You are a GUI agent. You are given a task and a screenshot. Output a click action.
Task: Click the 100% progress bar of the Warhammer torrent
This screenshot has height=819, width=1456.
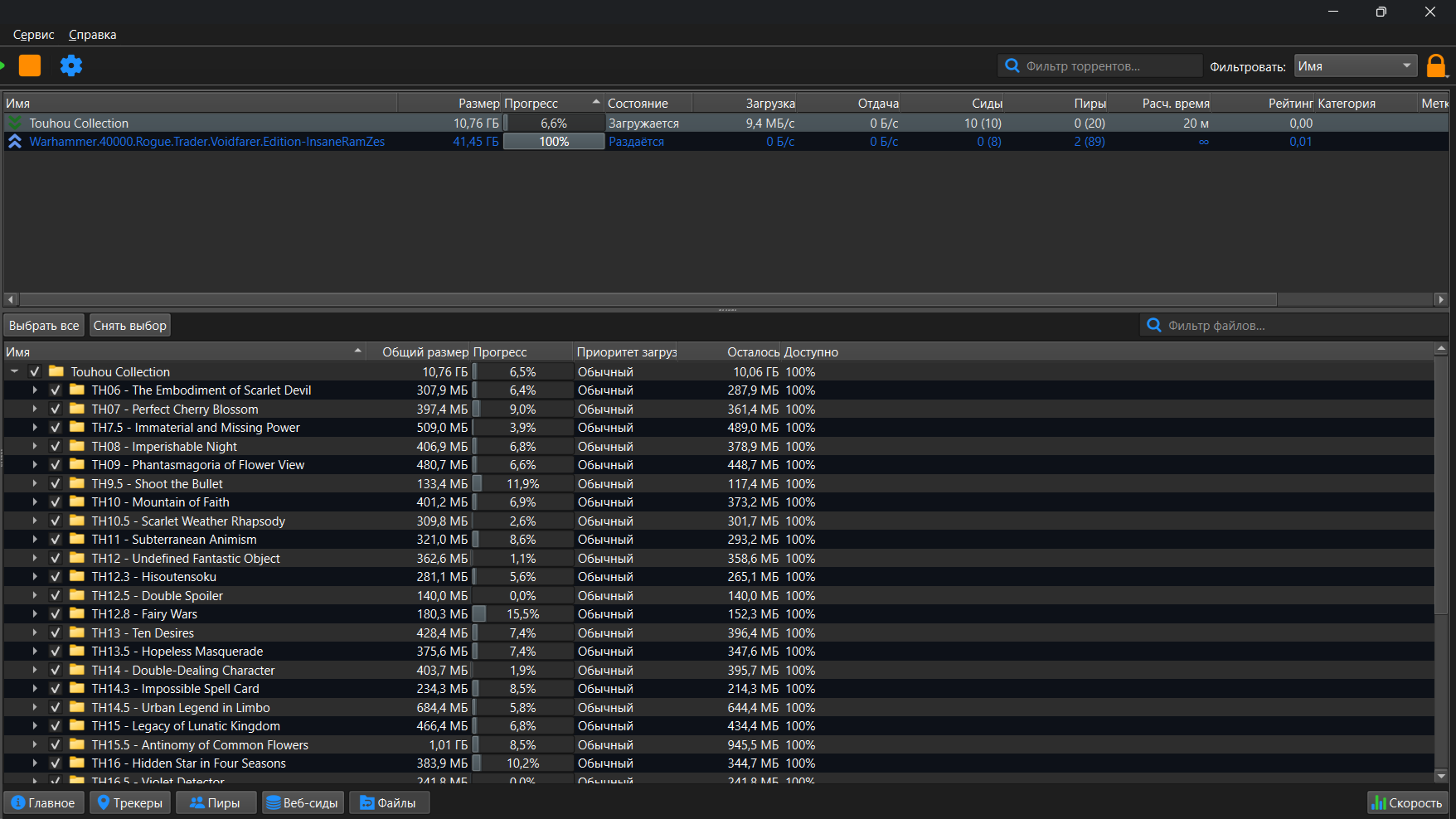pos(554,142)
